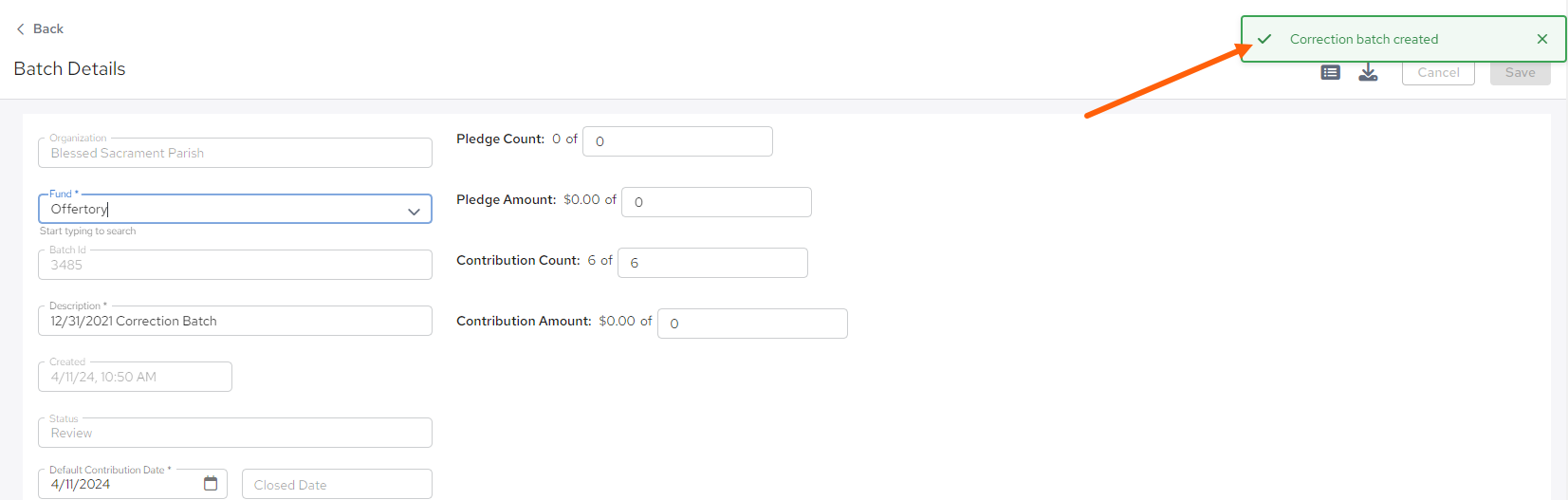
Task: Select the Pledge Count input box
Action: (677, 141)
